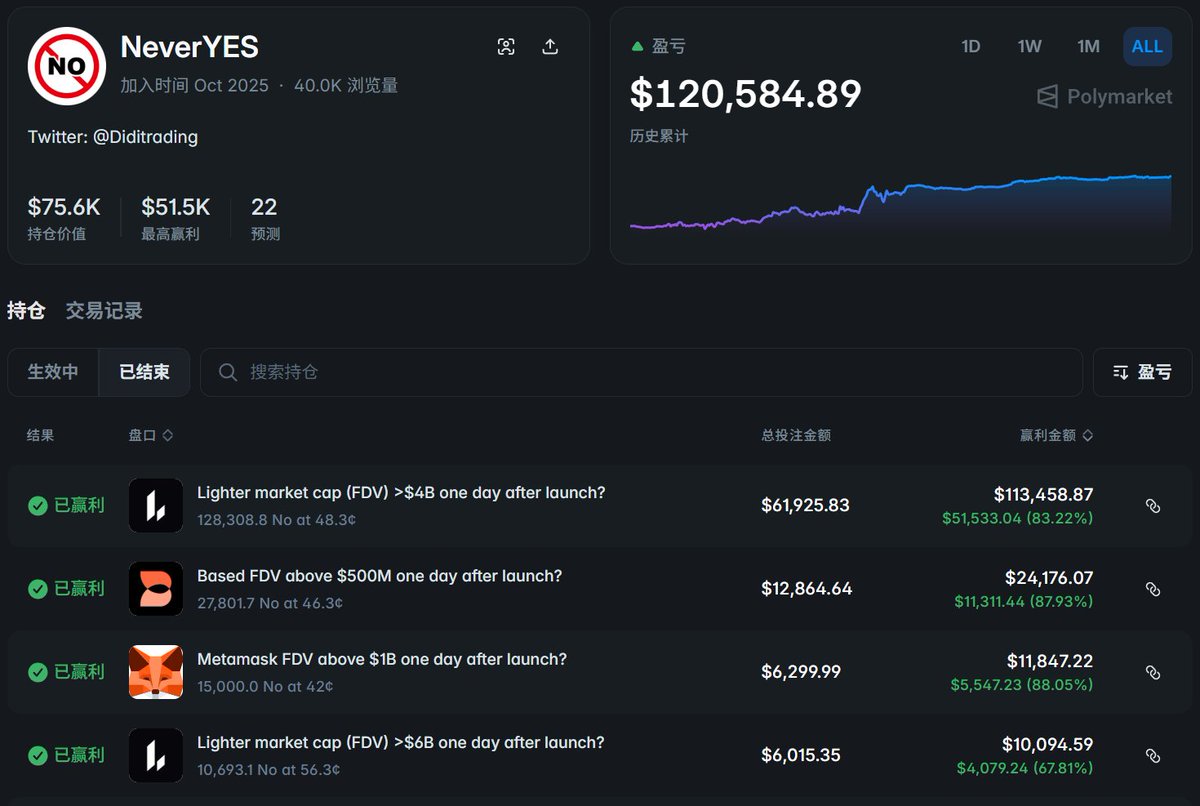Click win checkmark on Based FDV row
1200x806 pixels.
37,589
